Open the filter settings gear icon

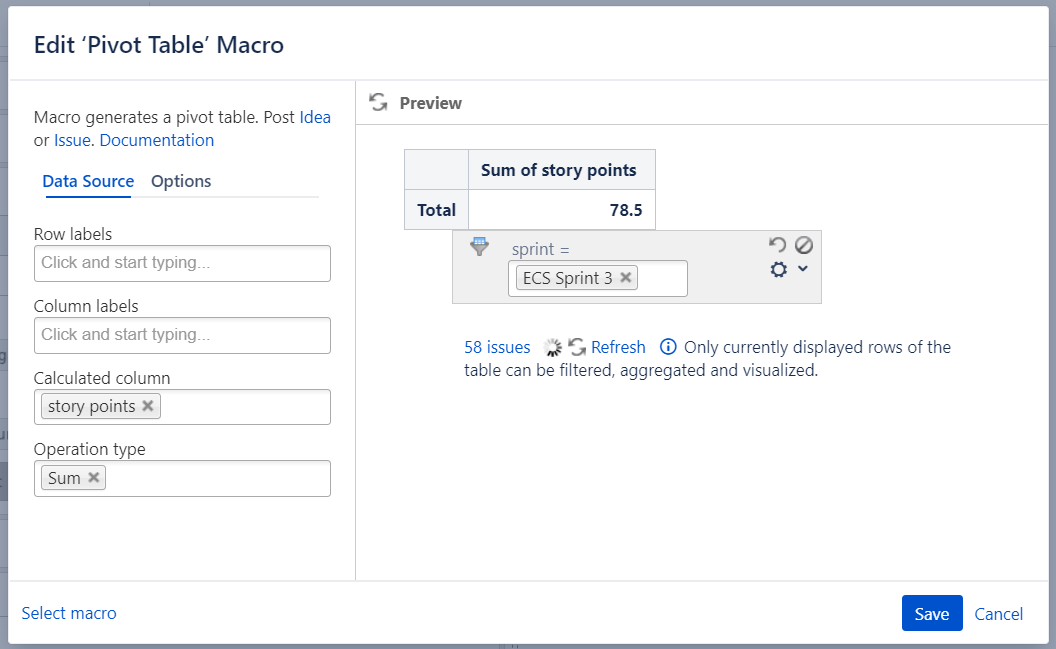[779, 269]
